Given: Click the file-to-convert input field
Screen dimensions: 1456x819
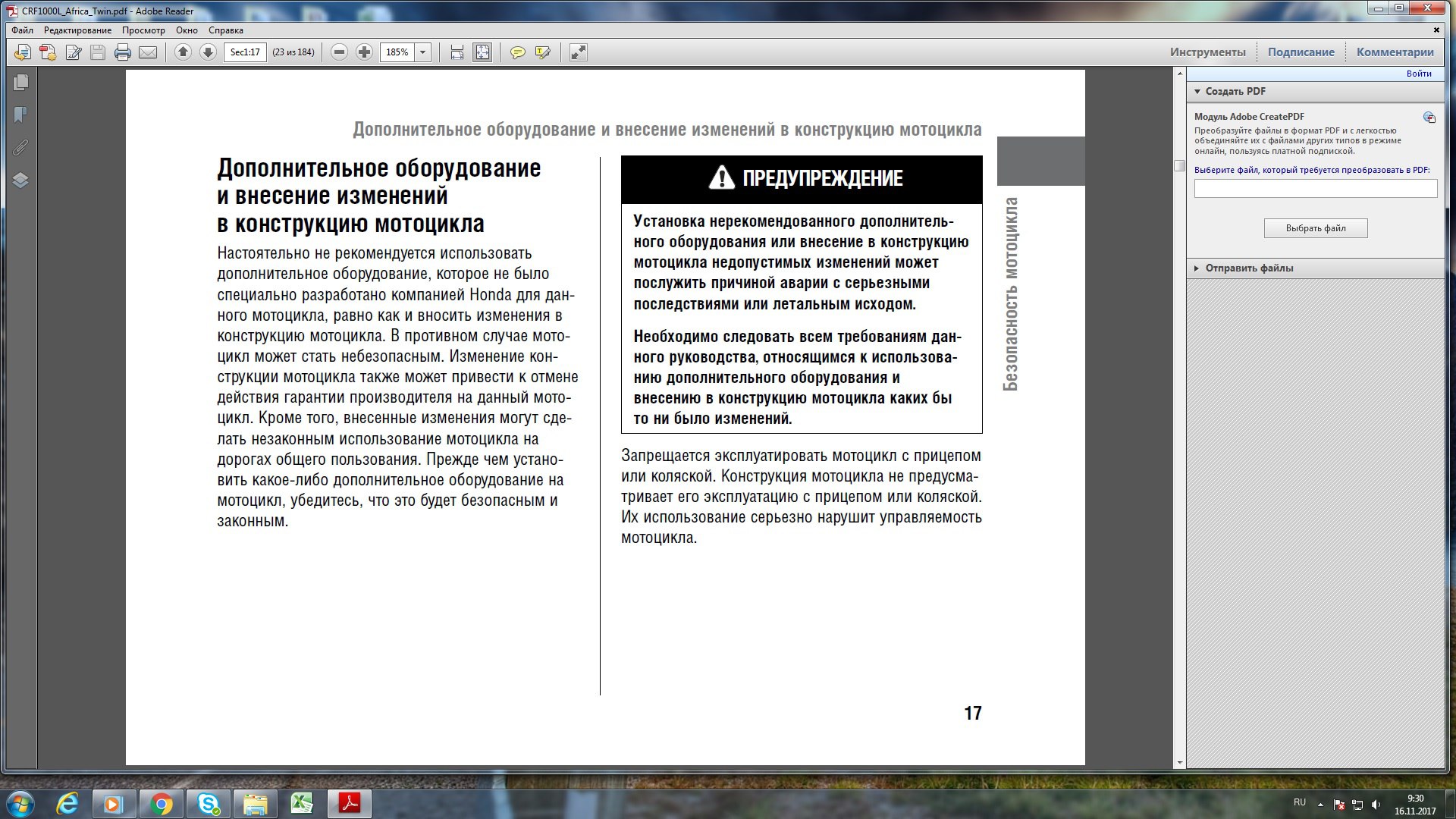Looking at the screenshot, I should [x=1316, y=189].
